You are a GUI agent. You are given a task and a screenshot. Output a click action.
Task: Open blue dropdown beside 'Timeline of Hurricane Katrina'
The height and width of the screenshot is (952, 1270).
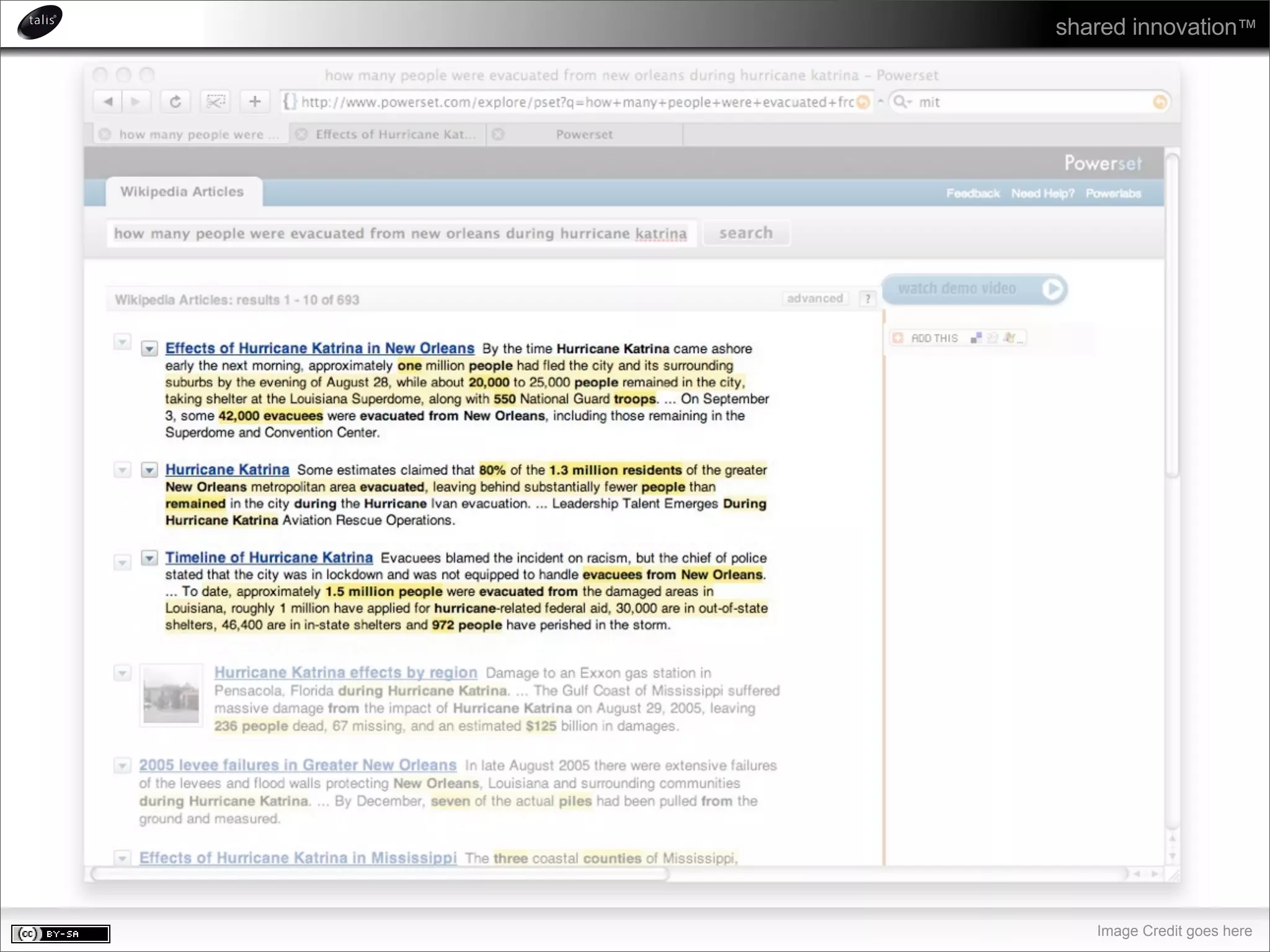coord(149,558)
